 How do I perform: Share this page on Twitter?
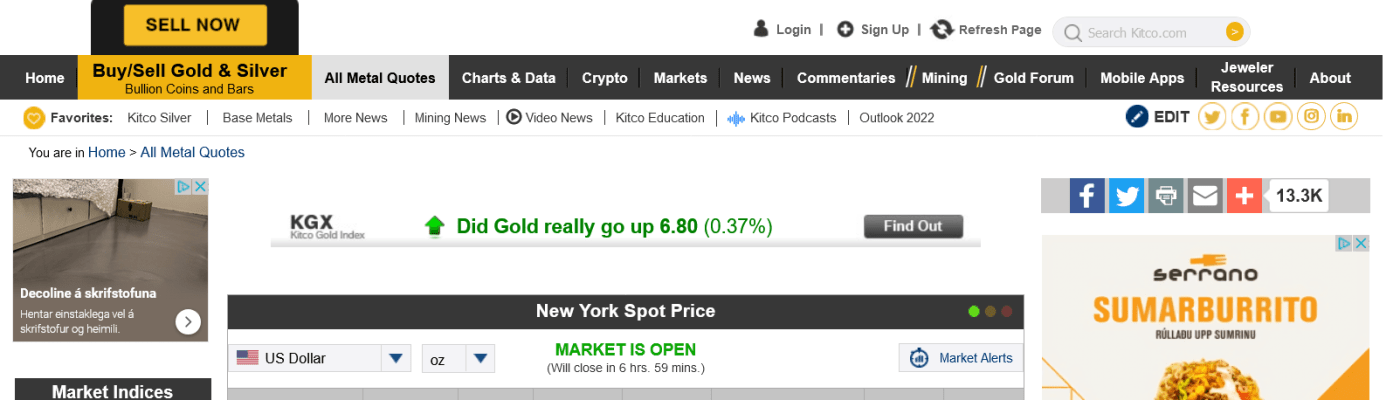pos(1126,196)
